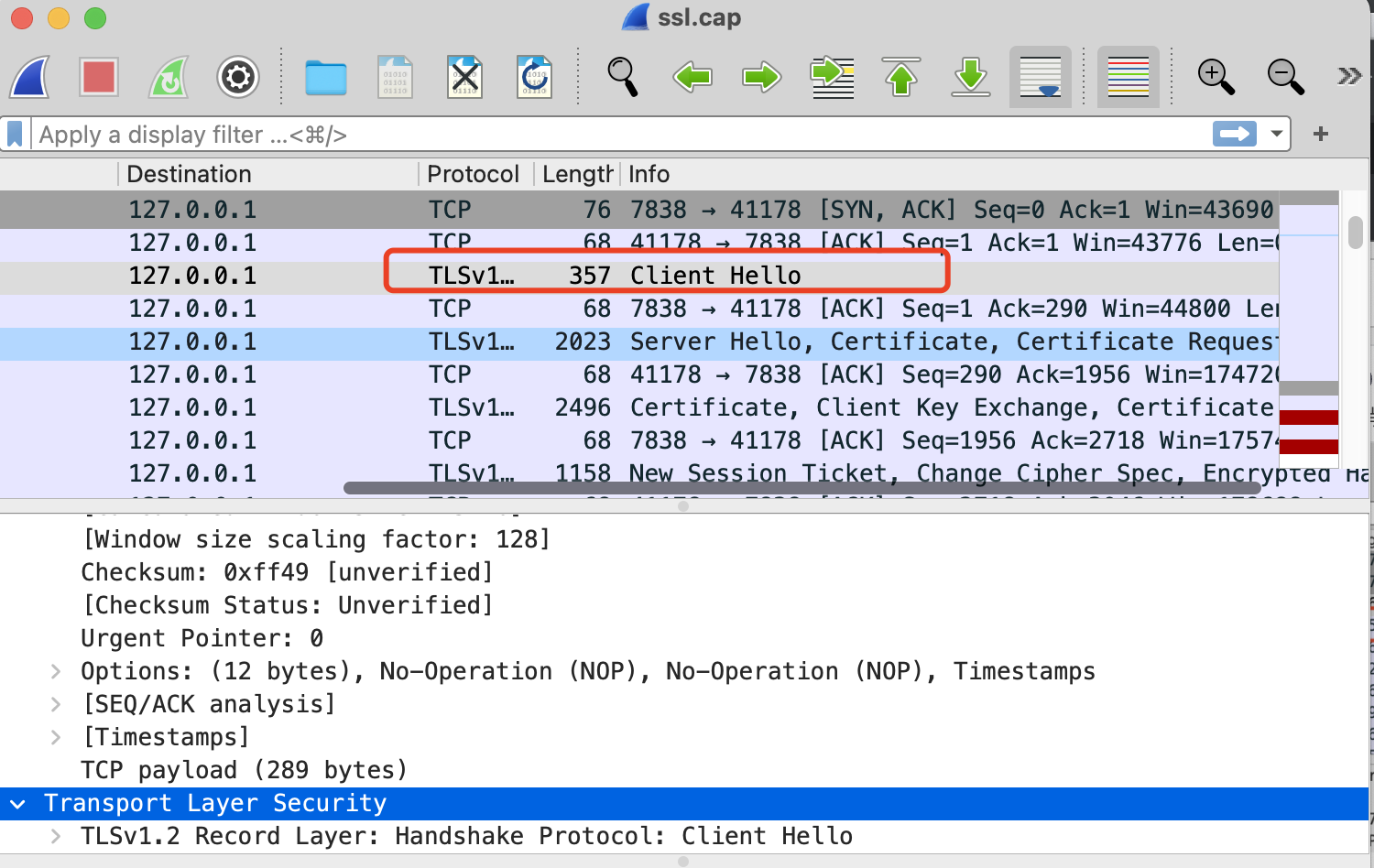The image size is (1374, 868).
Task: Open capture options gear icon
Action: coord(238,77)
